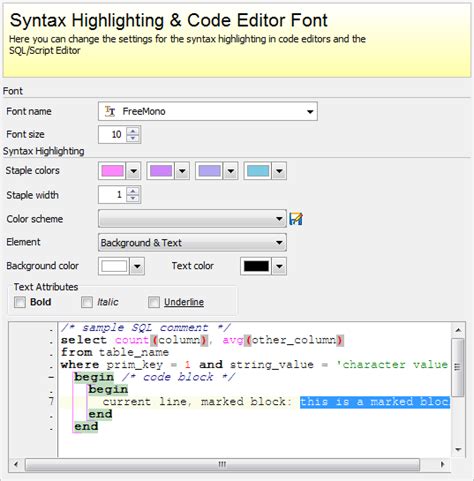474x481 pixels.
Task: Open the Color scheme dropdown
Action: [x=279, y=219]
